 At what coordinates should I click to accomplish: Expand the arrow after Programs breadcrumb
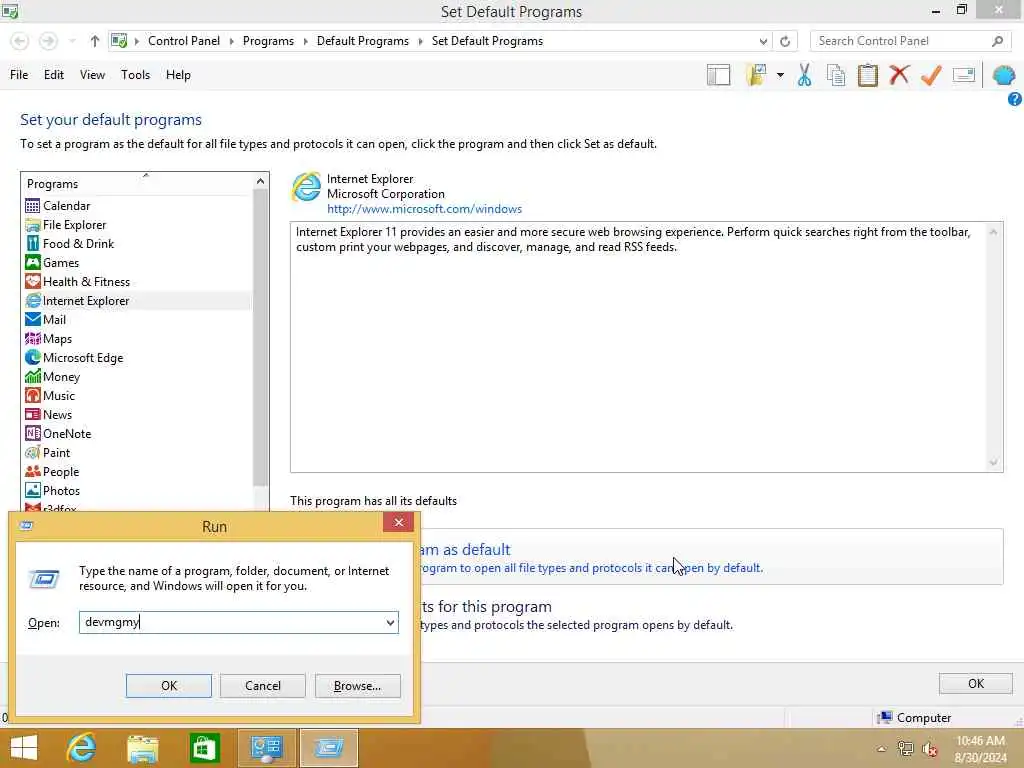click(306, 41)
